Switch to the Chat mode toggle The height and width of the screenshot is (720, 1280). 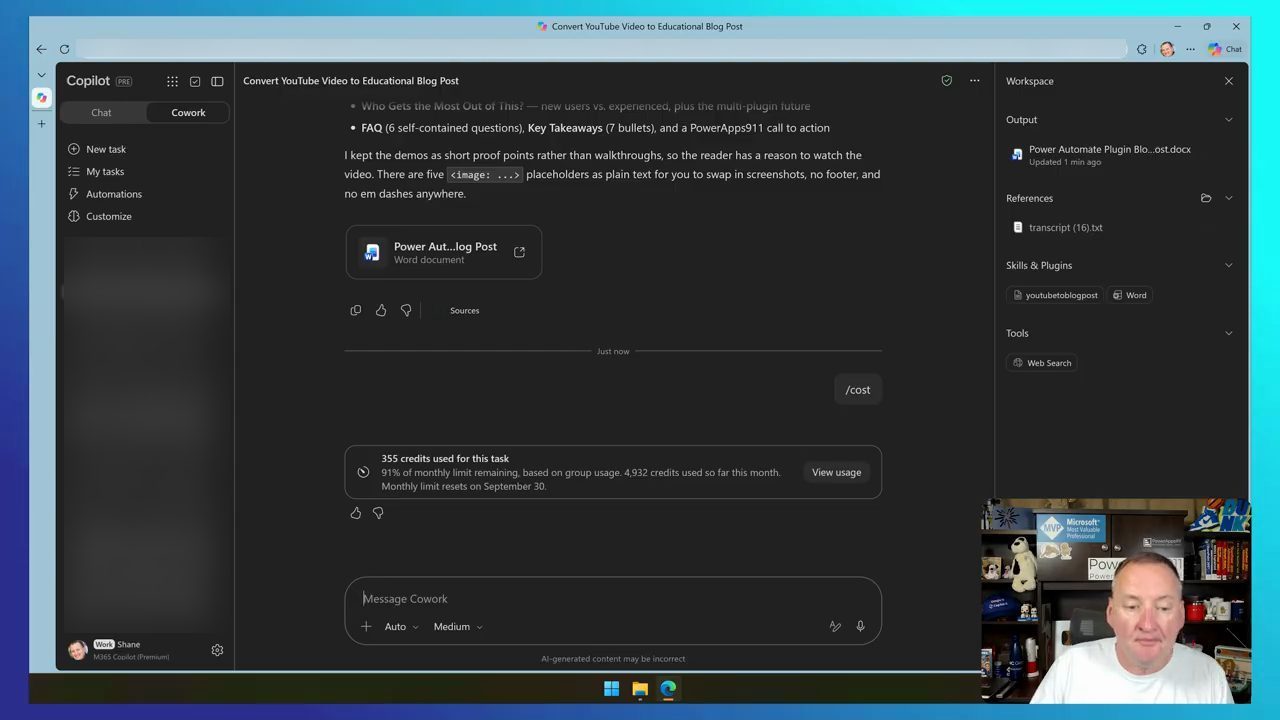(102, 113)
